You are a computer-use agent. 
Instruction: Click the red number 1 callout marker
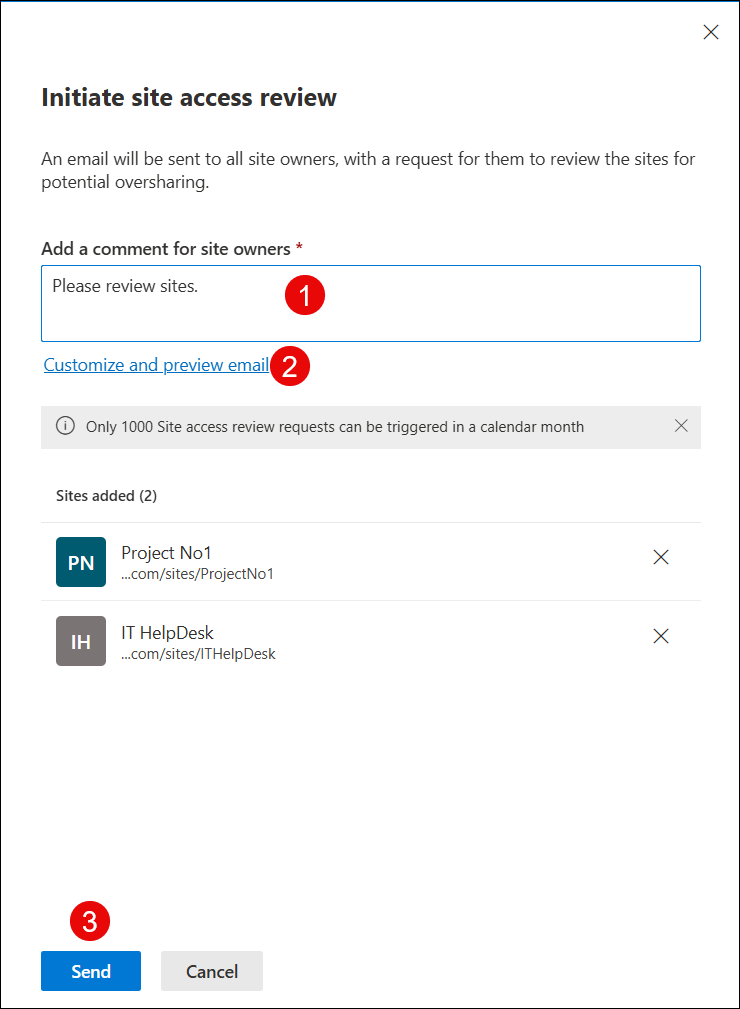point(305,295)
